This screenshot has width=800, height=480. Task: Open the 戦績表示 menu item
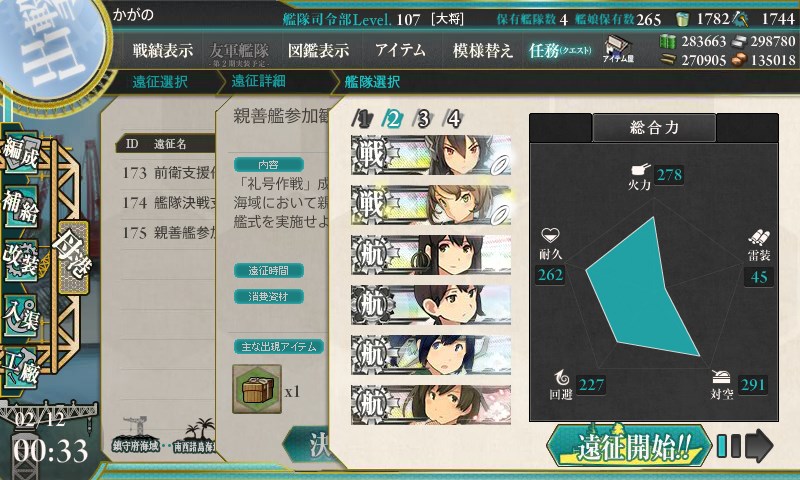click(x=163, y=50)
